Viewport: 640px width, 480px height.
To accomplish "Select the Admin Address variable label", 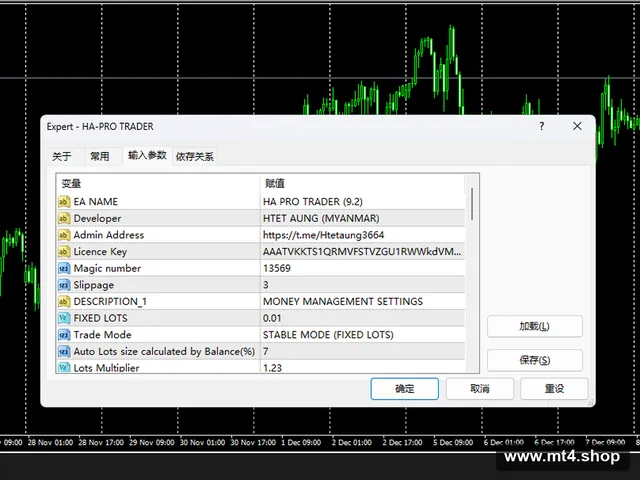I will click(109, 235).
